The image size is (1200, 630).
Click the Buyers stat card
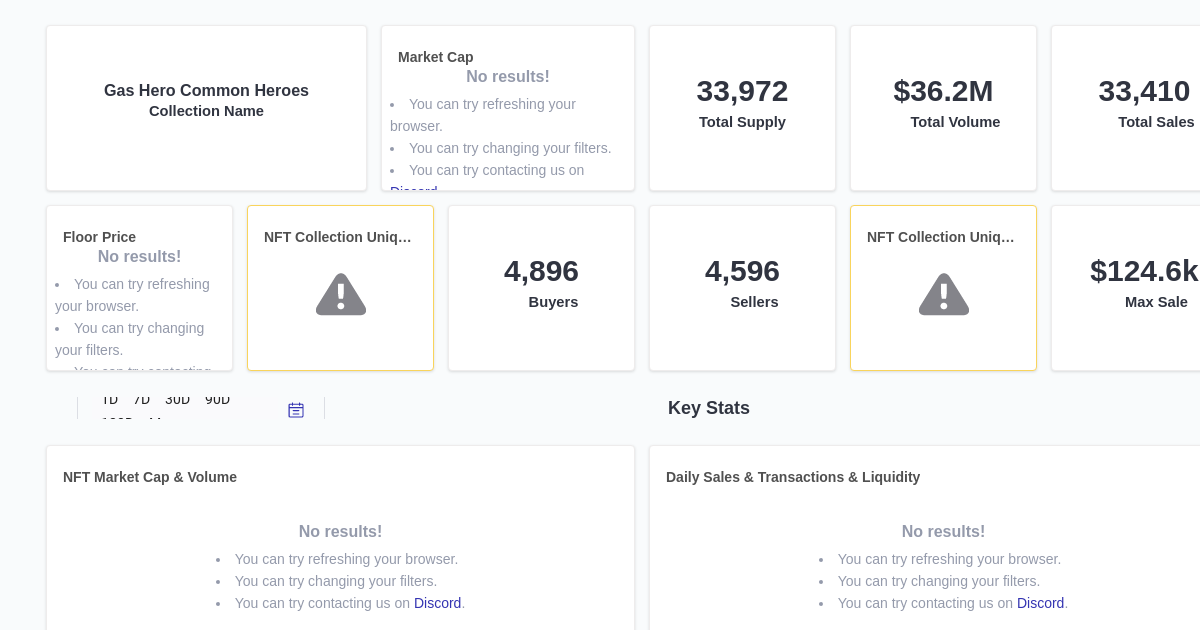coord(541,287)
